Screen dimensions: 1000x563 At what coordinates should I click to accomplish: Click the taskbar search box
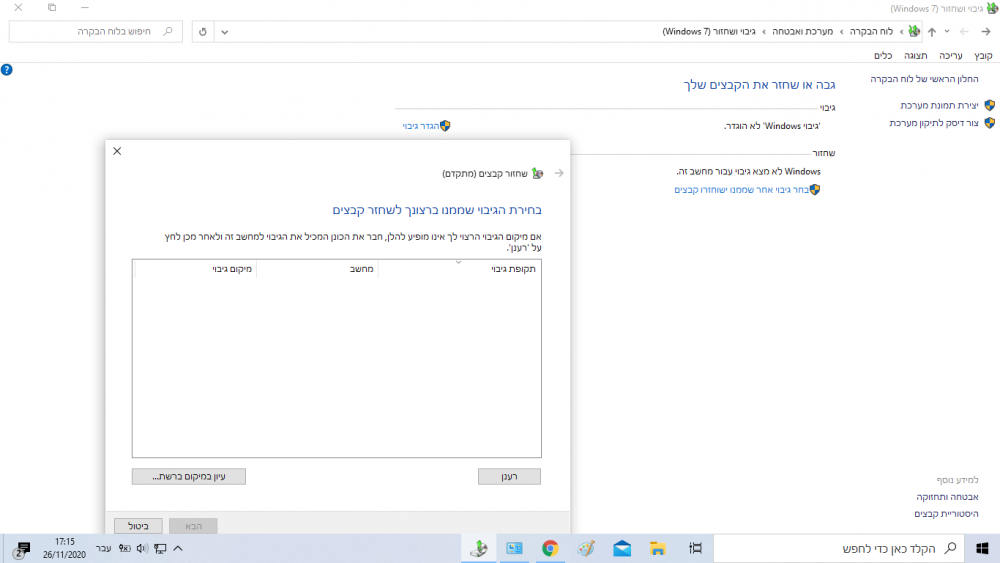tap(839, 548)
